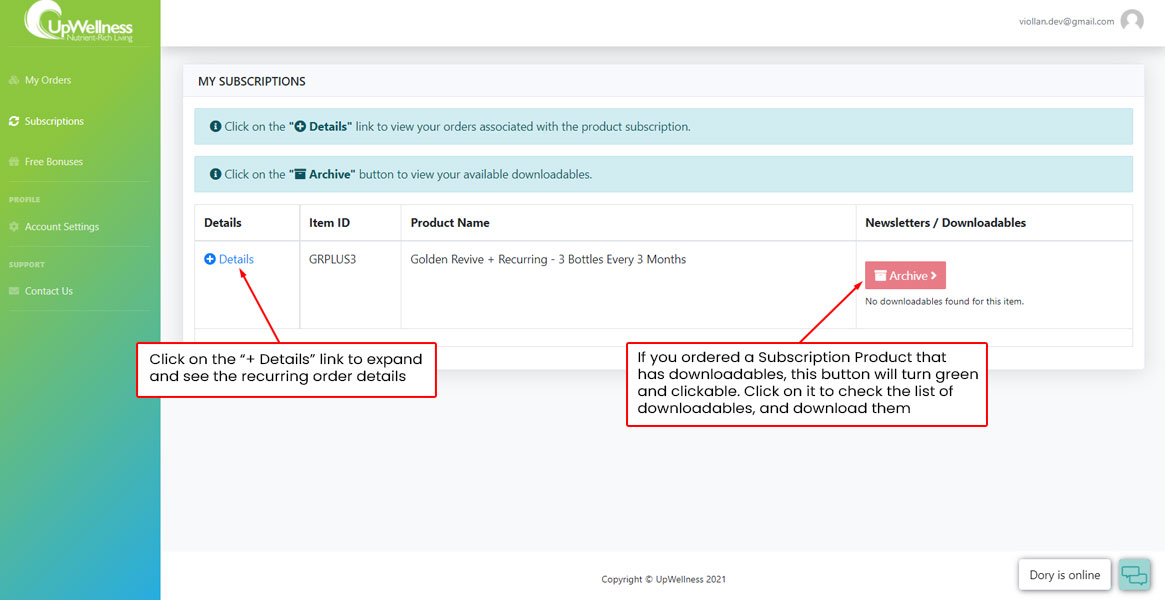The width and height of the screenshot is (1165, 600).
Task: Click Golden Revive + Recurring product name
Action: [548, 260]
